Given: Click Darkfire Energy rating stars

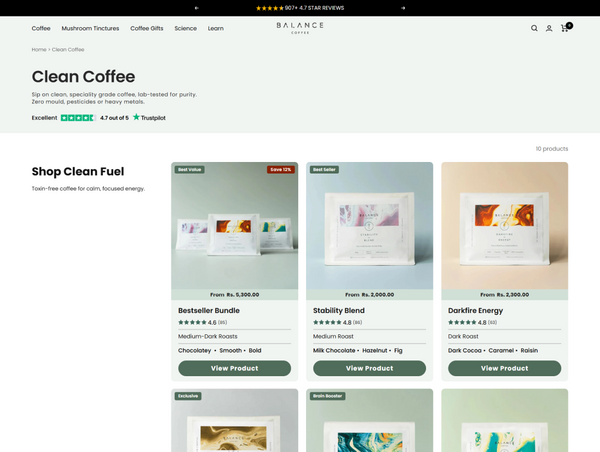Looking at the screenshot, I should click(x=462, y=323).
